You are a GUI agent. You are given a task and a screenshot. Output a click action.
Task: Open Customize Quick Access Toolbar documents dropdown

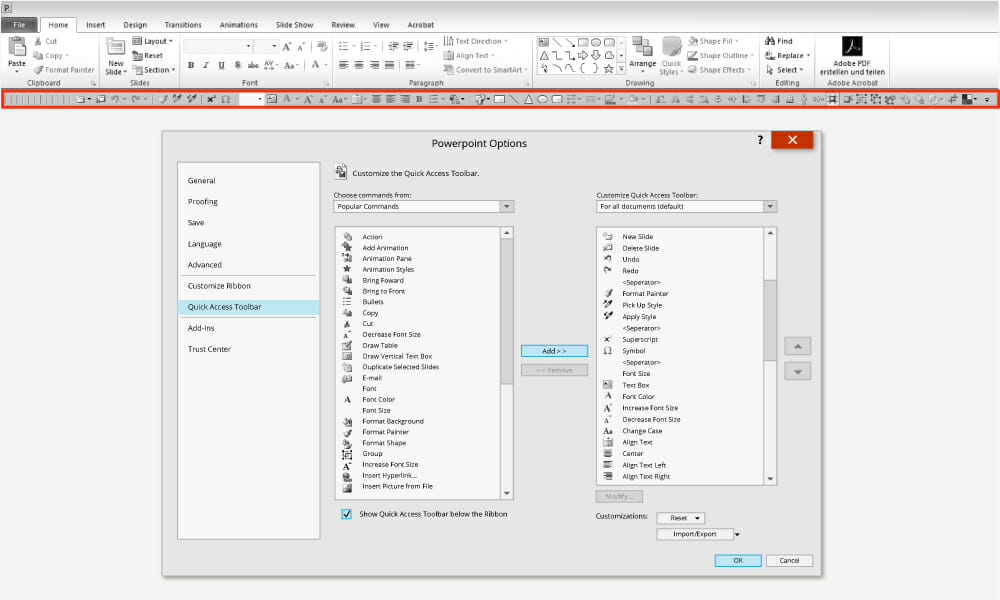(770, 207)
